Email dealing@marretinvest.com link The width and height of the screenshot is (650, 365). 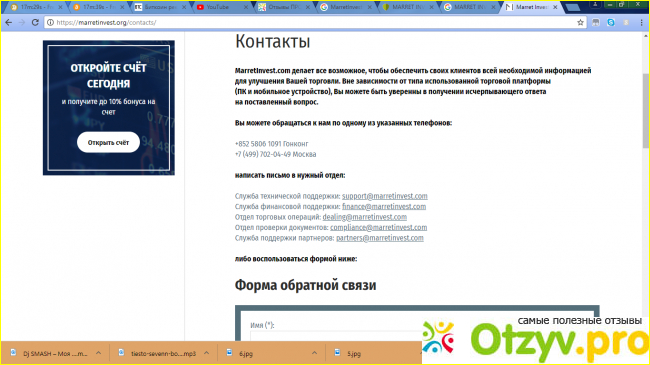365,217
